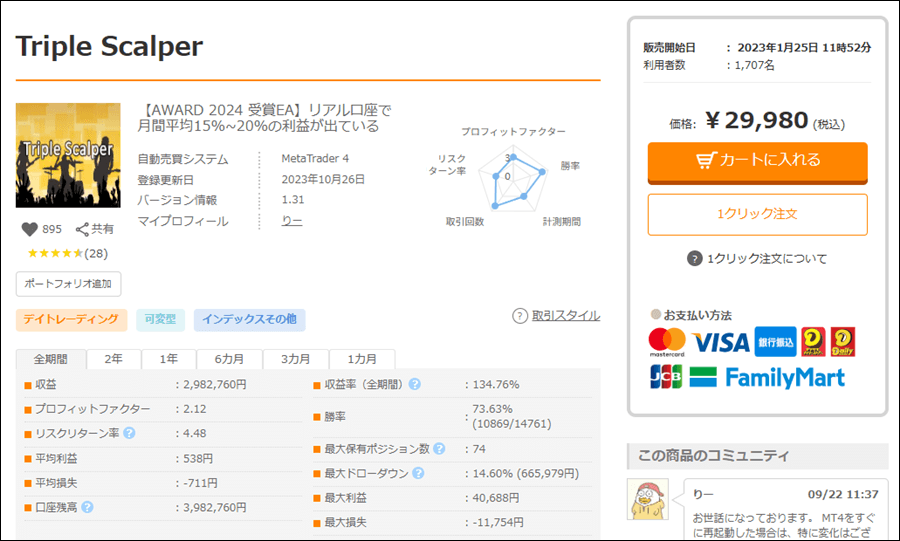The image size is (900, 541).
Task: Click the 最大利益 value 40,688円
Action: coord(496,498)
